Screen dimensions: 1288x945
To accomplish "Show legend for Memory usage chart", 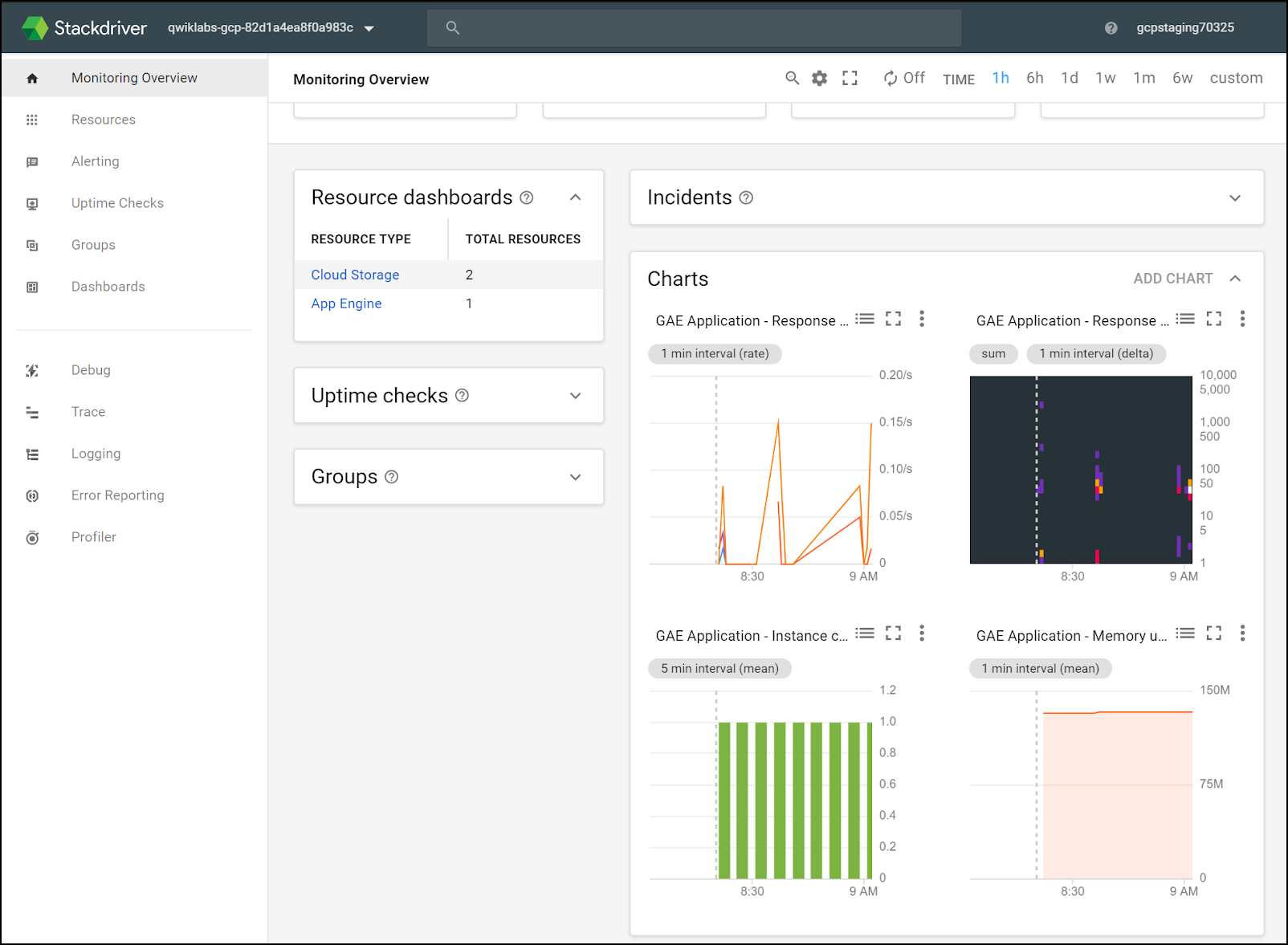I will (x=1185, y=633).
